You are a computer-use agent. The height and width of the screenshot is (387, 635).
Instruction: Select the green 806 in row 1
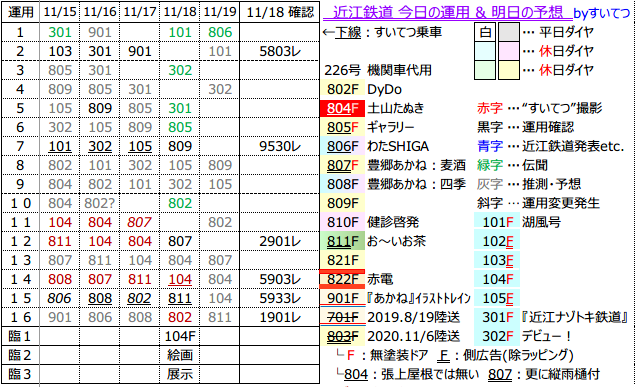219,32
